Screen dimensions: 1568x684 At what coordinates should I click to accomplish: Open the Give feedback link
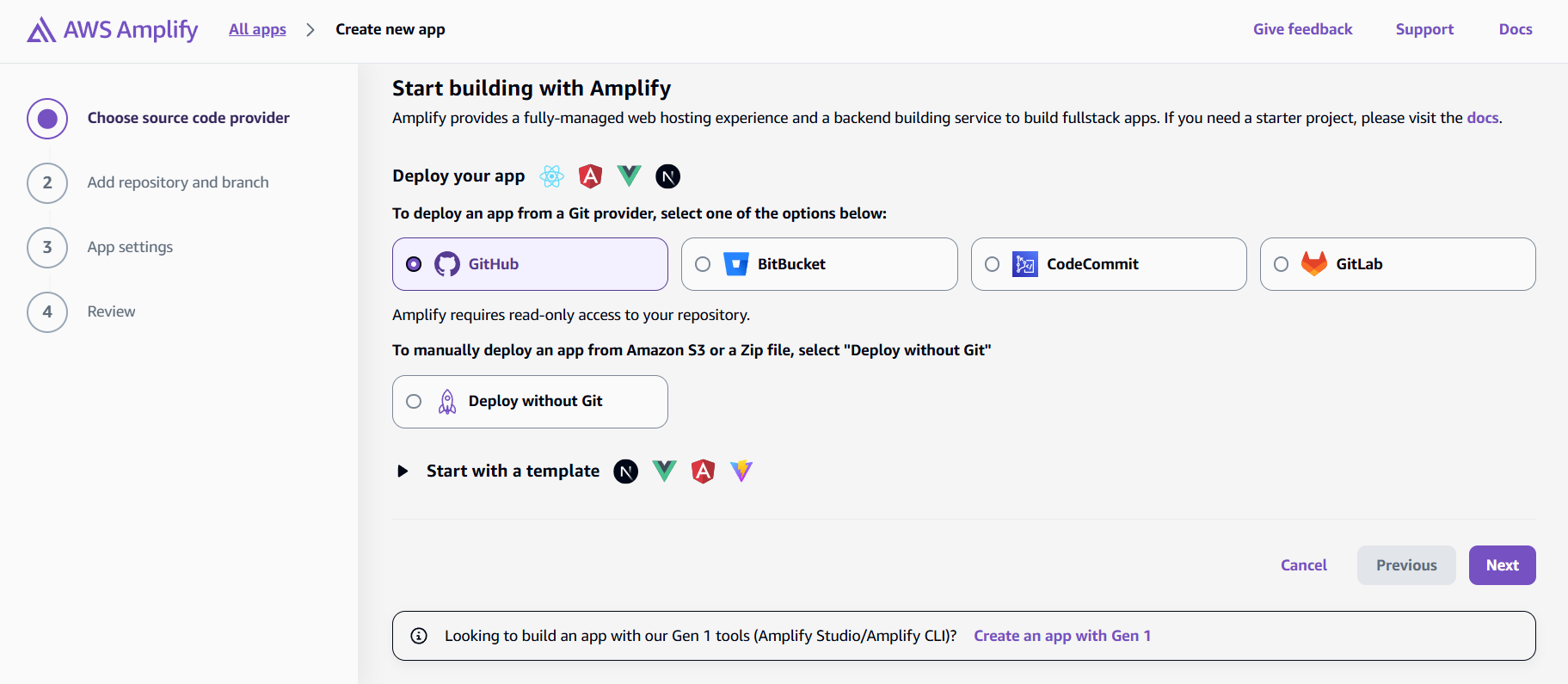click(1302, 29)
